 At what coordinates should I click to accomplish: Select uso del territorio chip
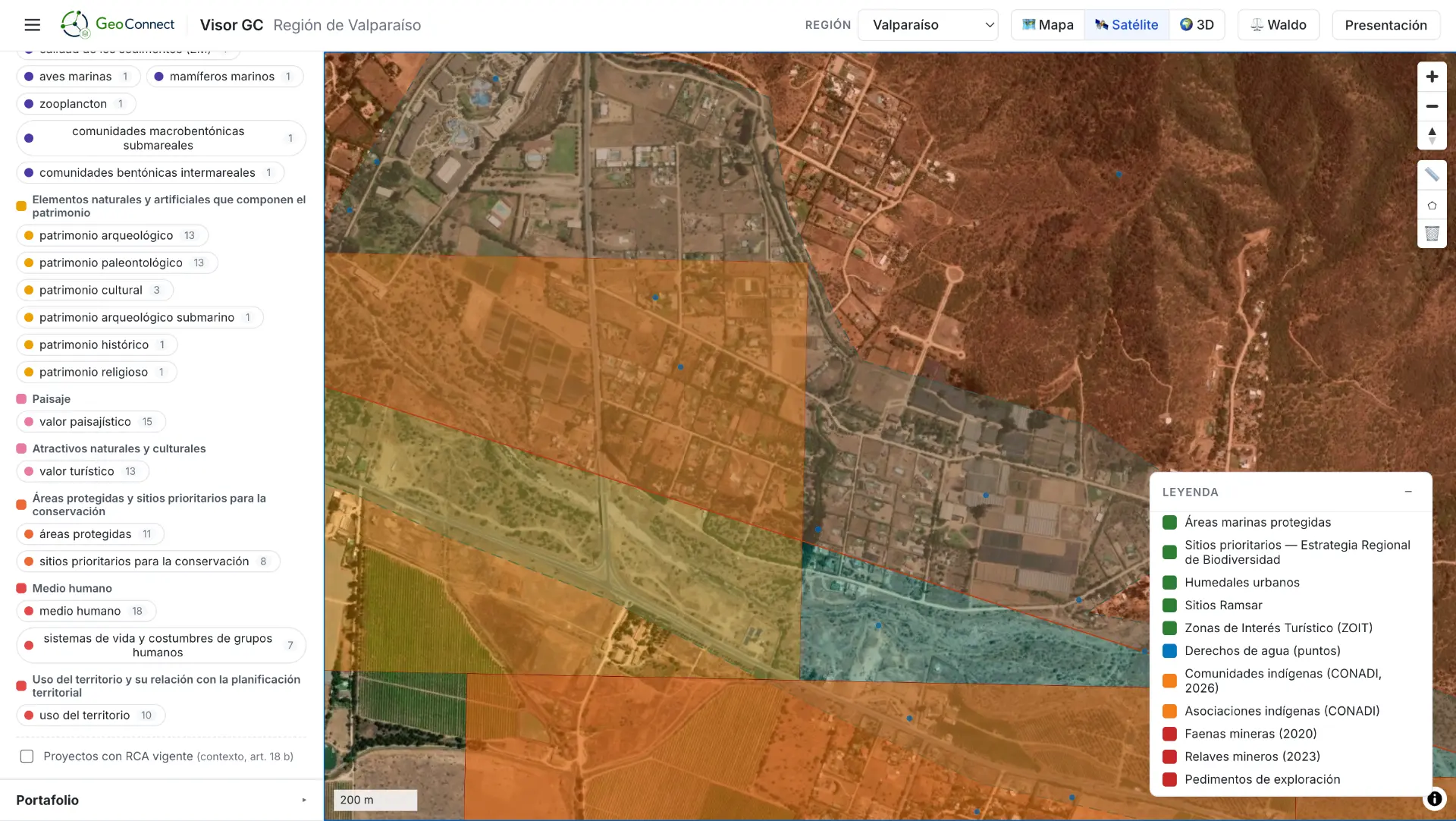pos(91,716)
